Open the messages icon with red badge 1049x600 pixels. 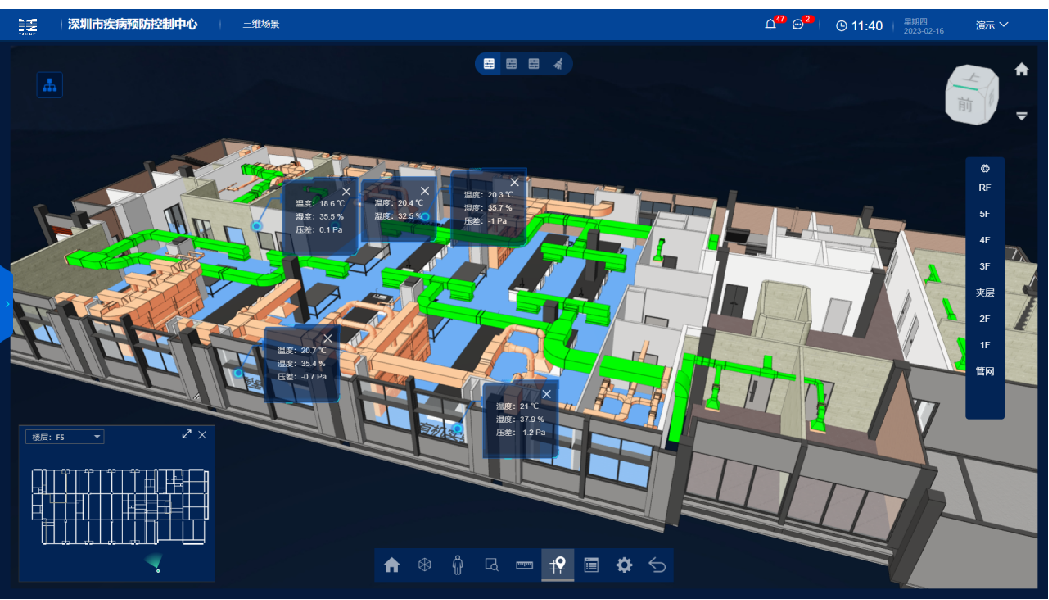(798, 25)
